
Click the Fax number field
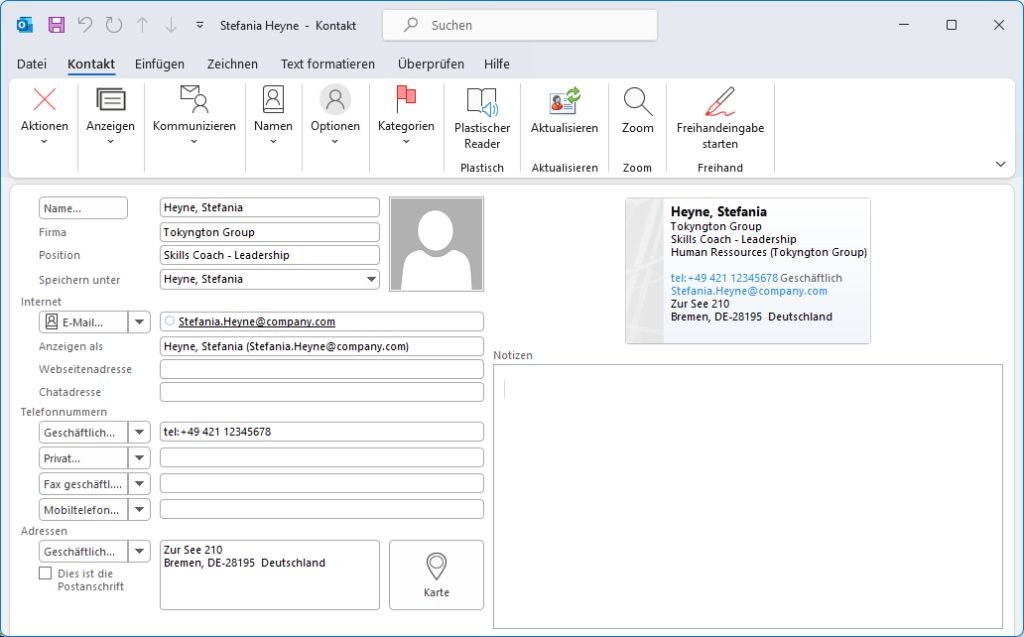click(322, 483)
